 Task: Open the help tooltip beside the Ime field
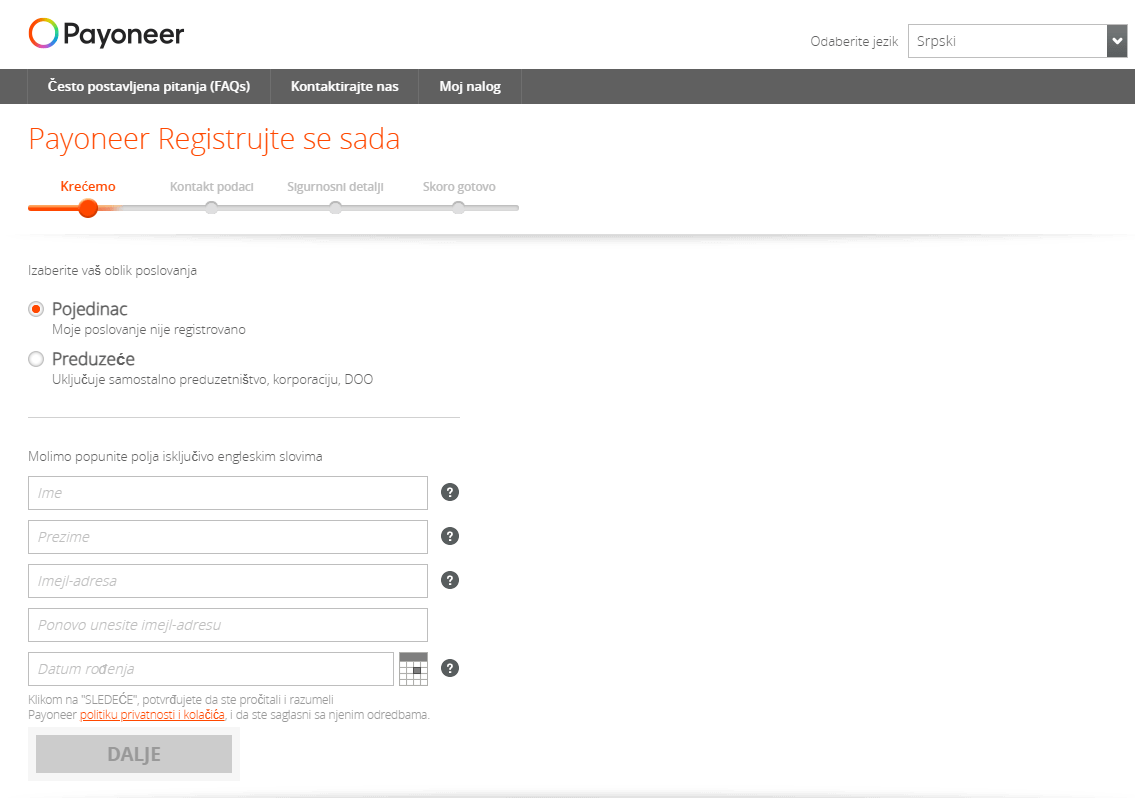pos(449,492)
